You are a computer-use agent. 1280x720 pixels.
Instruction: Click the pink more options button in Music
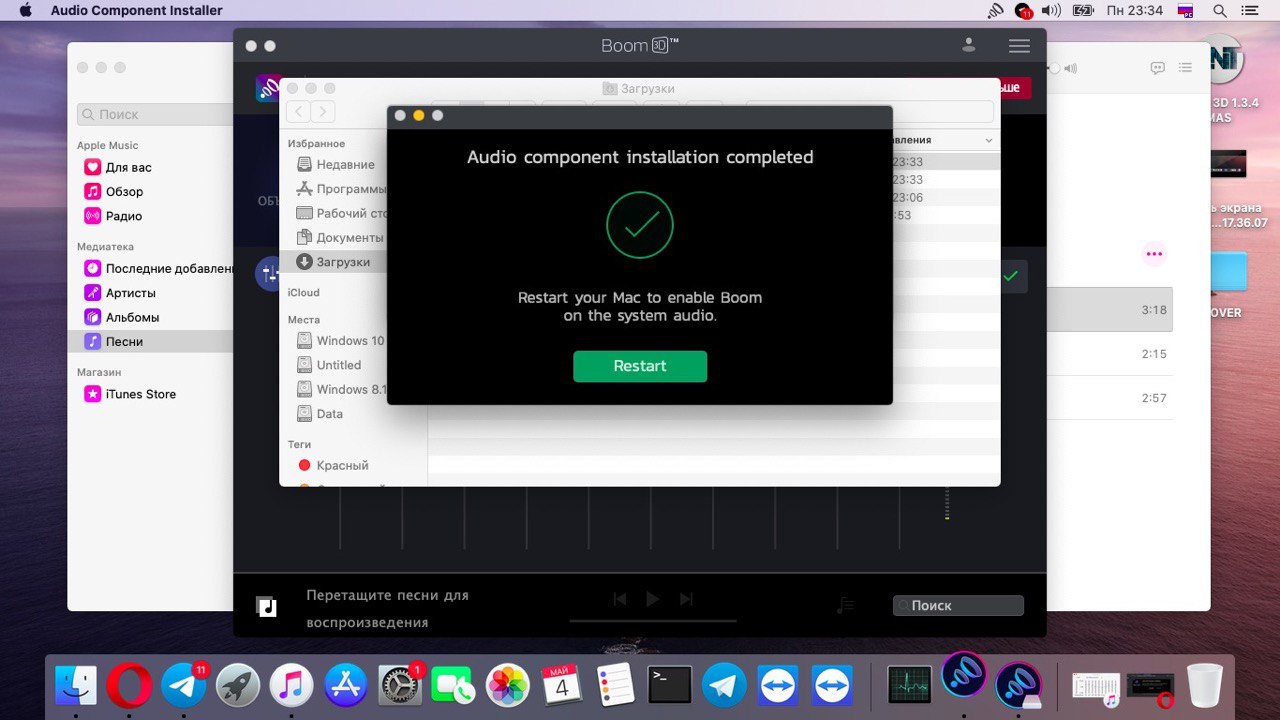pos(1154,254)
